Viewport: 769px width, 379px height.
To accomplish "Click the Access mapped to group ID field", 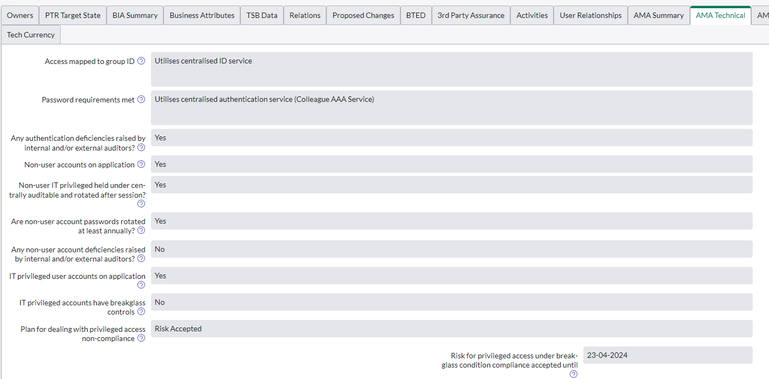I will 452,69.
